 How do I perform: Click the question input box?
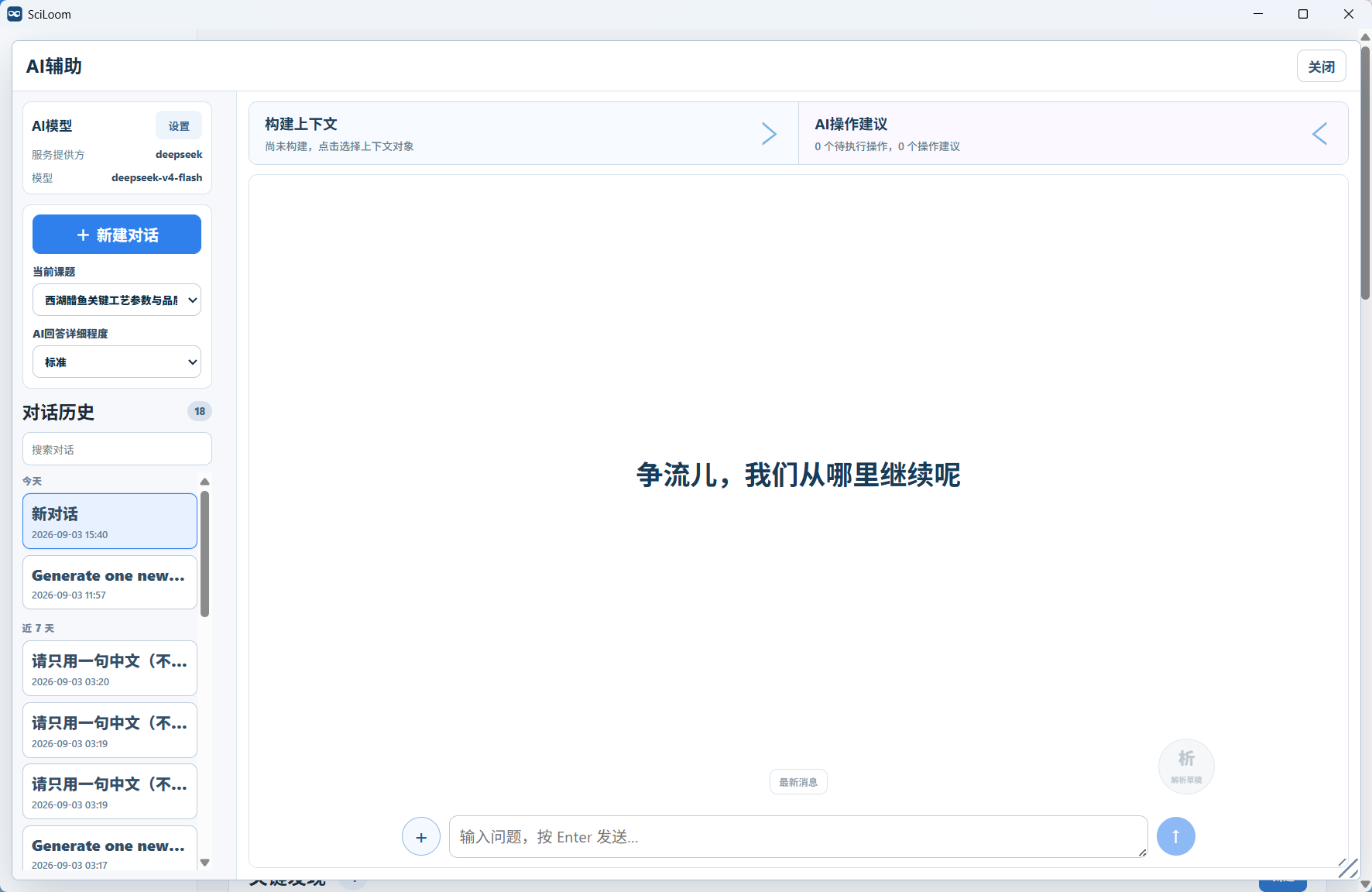pos(798,837)
